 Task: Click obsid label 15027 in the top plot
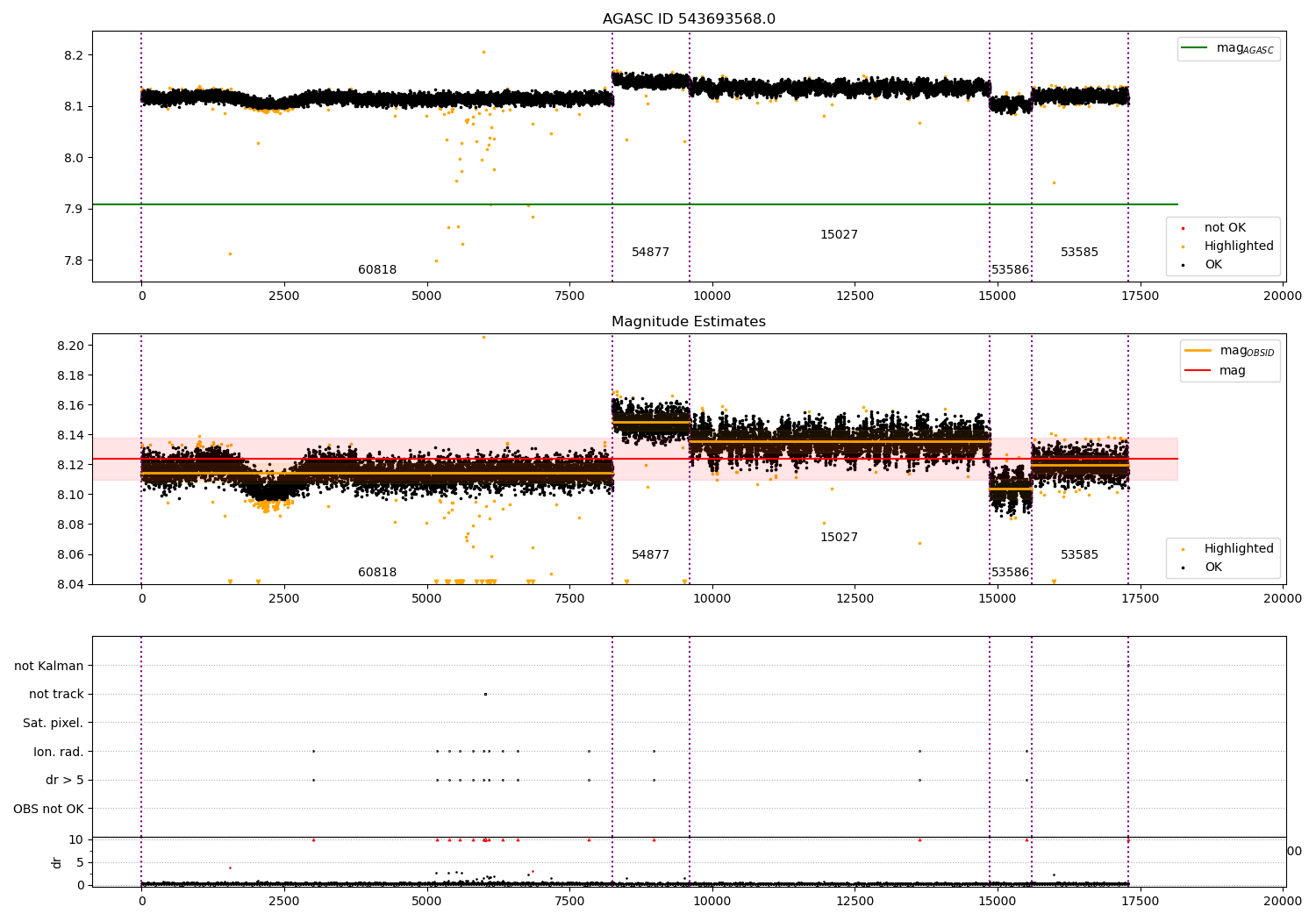tap(839, 235)
